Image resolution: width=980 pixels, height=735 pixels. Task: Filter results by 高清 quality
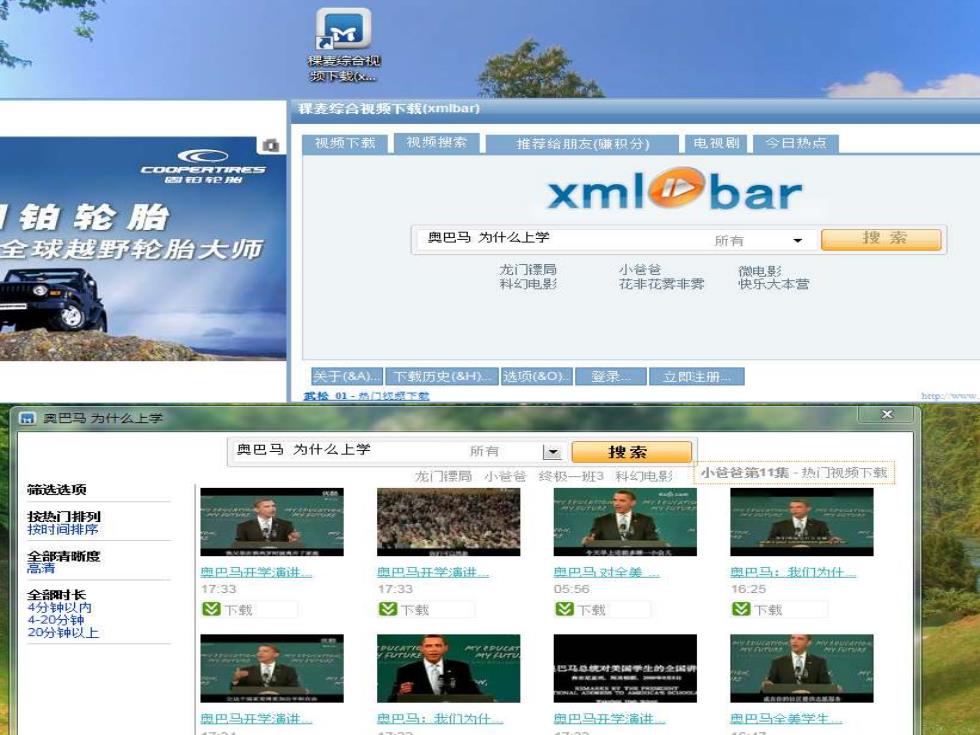(41, 568)
